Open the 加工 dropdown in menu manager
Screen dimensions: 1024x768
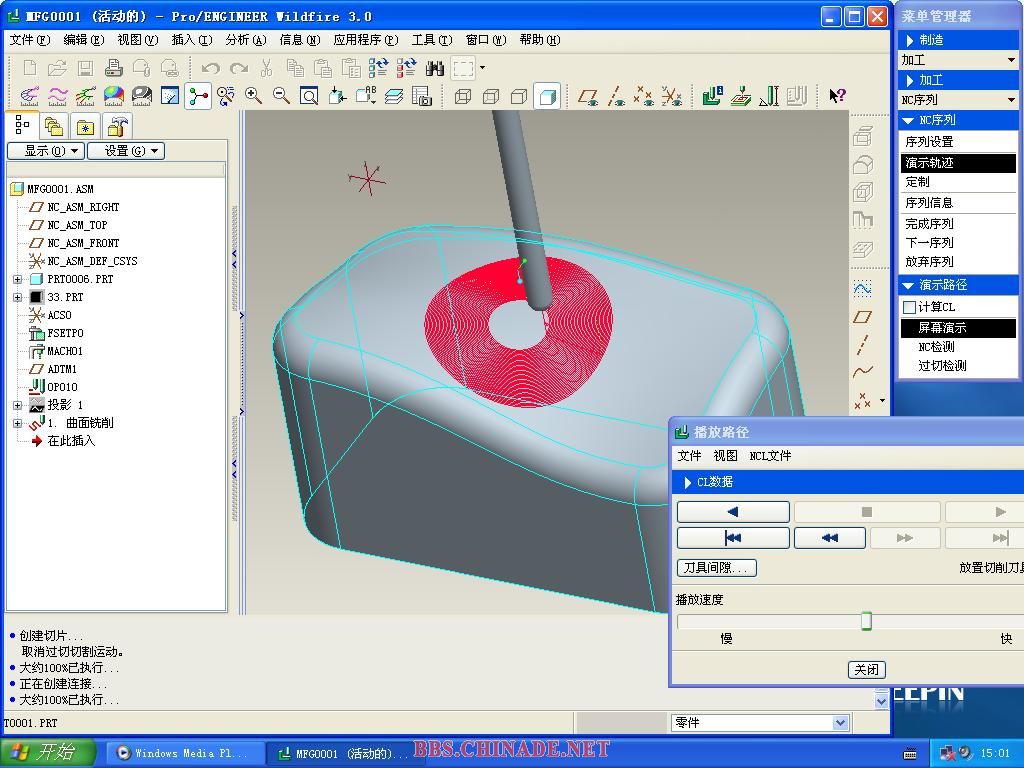point(957,60)
